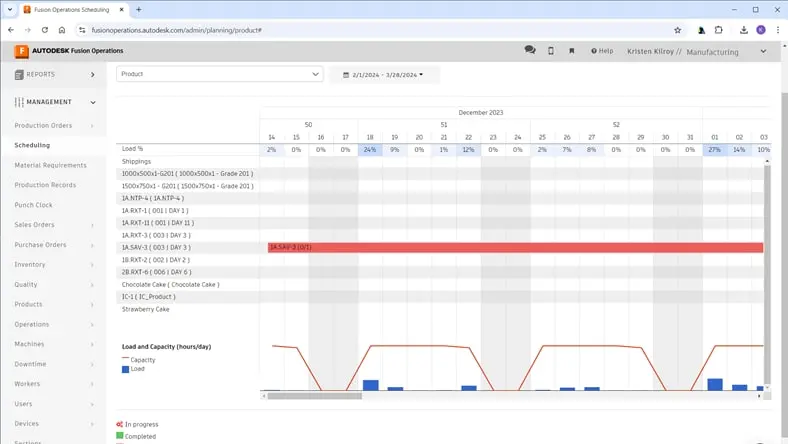The width and height of the screenshot is (788, 444).
Task: Click the browser address bar URL
Action: click(176, 30)
